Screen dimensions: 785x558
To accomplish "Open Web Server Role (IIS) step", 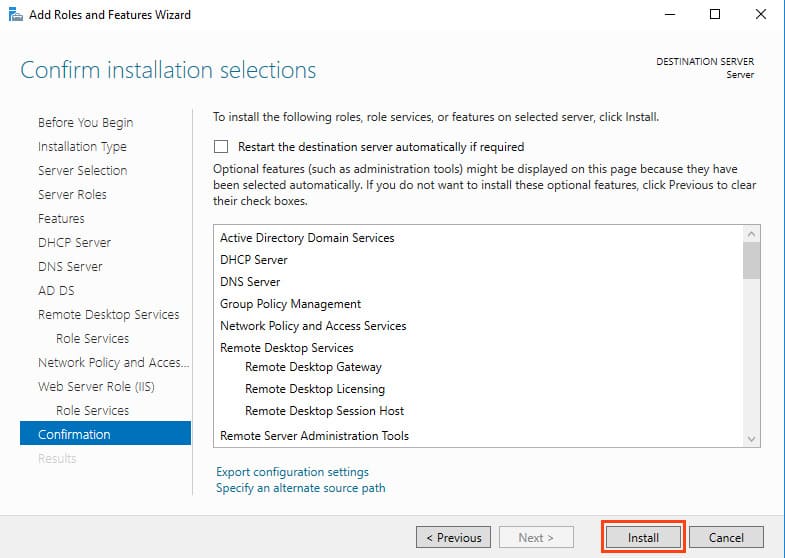I will tap(96, 386).
